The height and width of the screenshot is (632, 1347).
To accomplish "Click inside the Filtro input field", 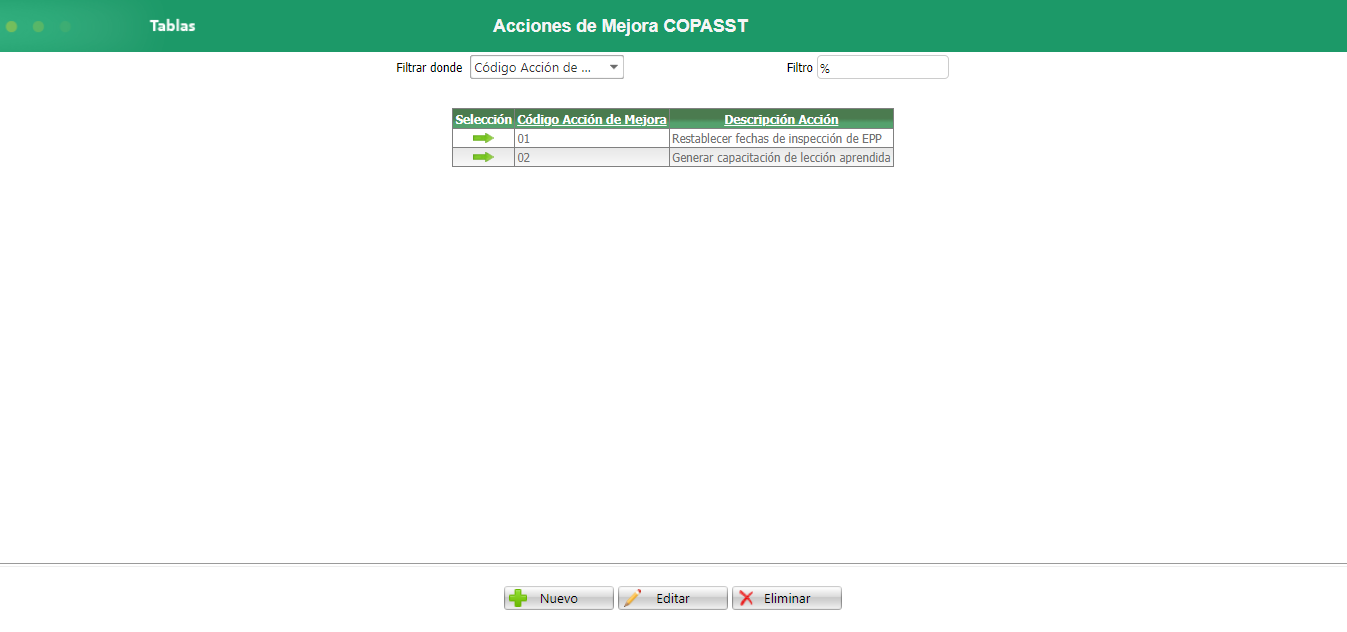I will click(882, 67).
